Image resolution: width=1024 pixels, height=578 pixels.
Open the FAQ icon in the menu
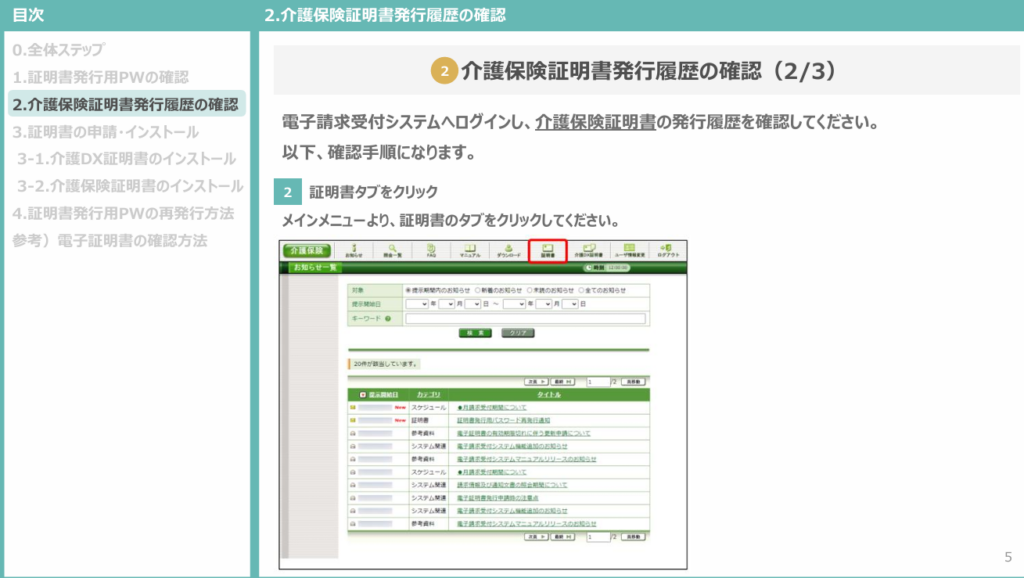[x=430, y=252]
